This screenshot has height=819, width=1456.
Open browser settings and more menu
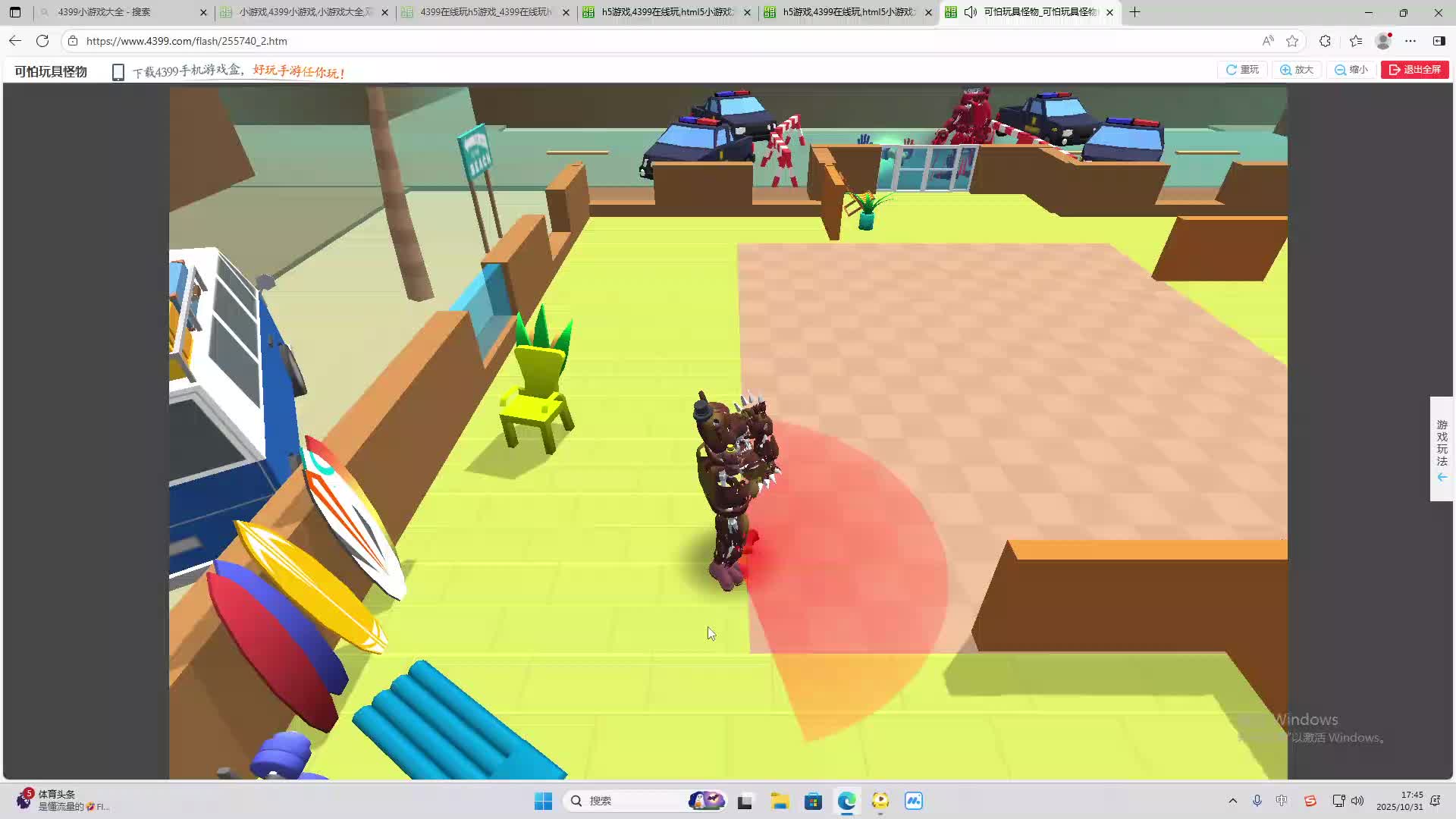coord(1410,41)
